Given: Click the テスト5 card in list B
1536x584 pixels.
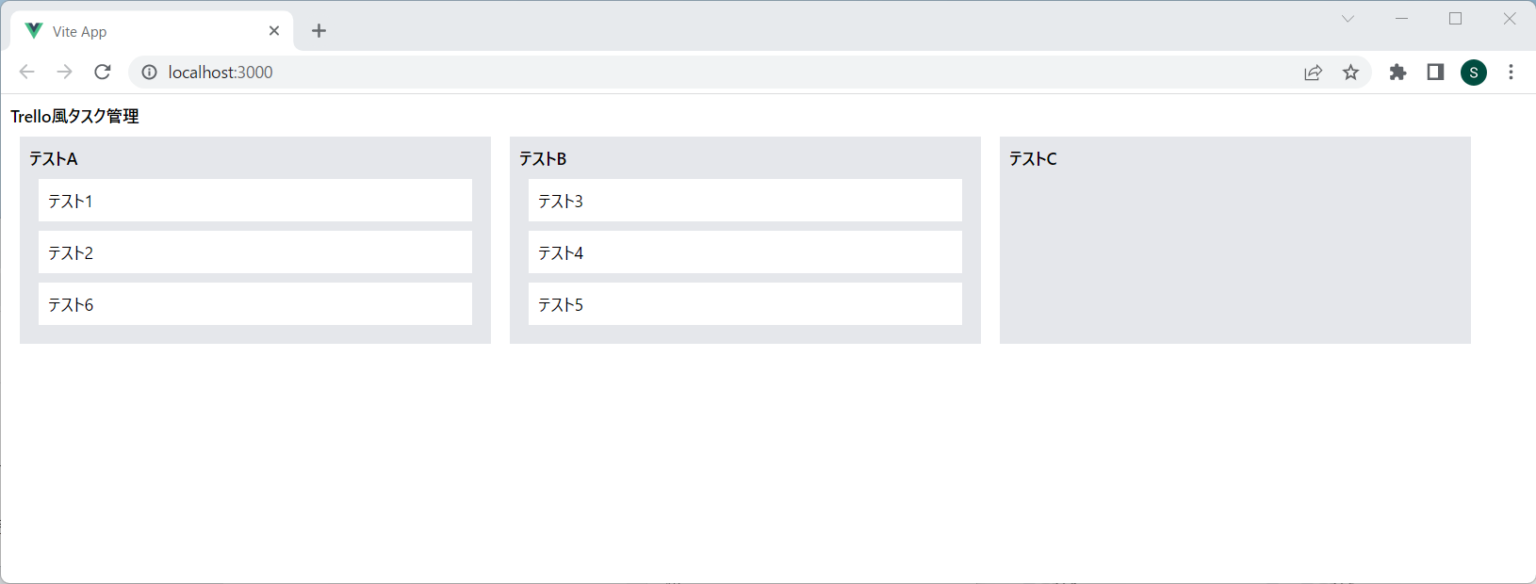Looking at the screenshot, I should (745, 304).
